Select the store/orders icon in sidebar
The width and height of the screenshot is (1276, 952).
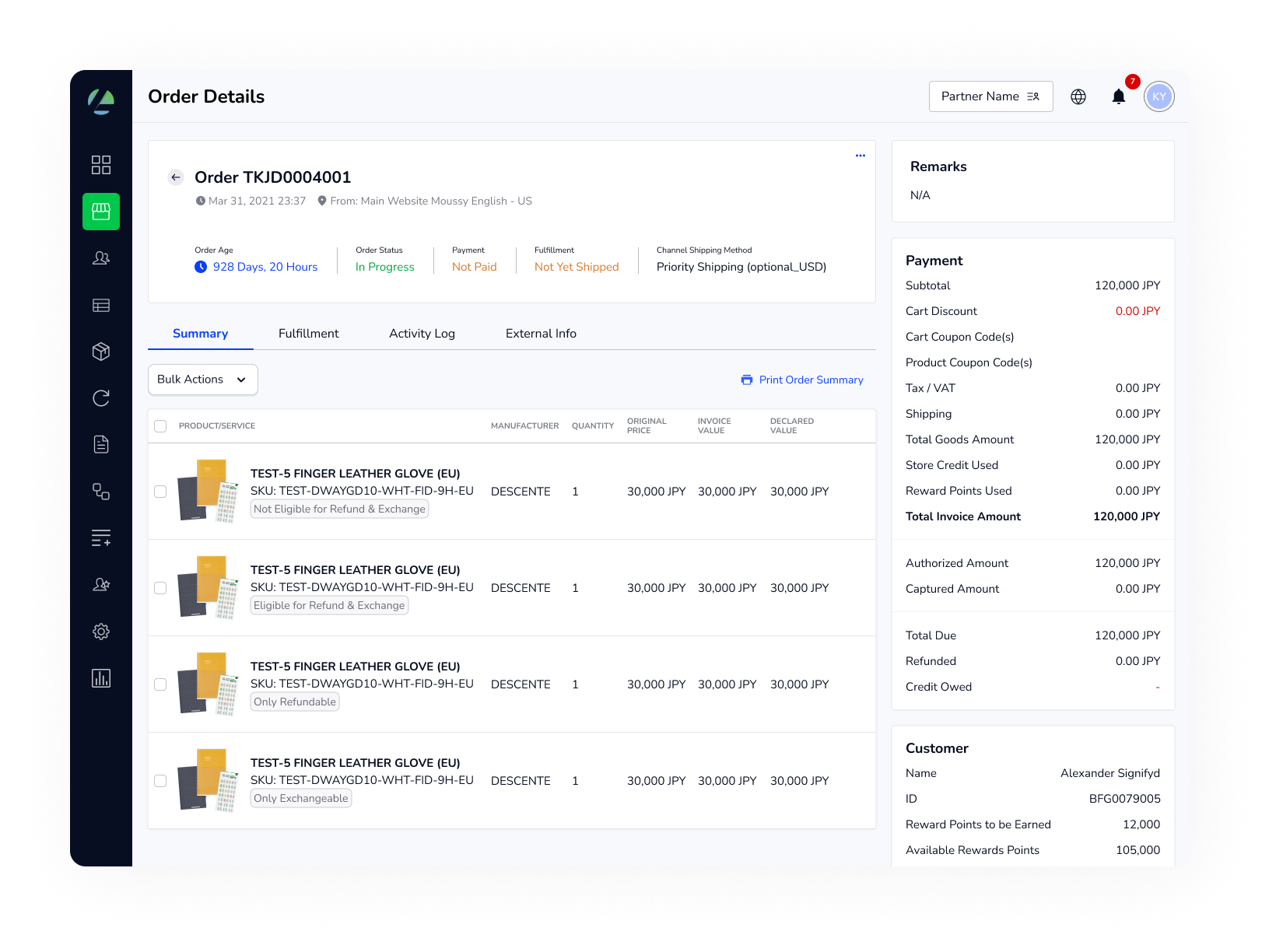pos(101,212)
